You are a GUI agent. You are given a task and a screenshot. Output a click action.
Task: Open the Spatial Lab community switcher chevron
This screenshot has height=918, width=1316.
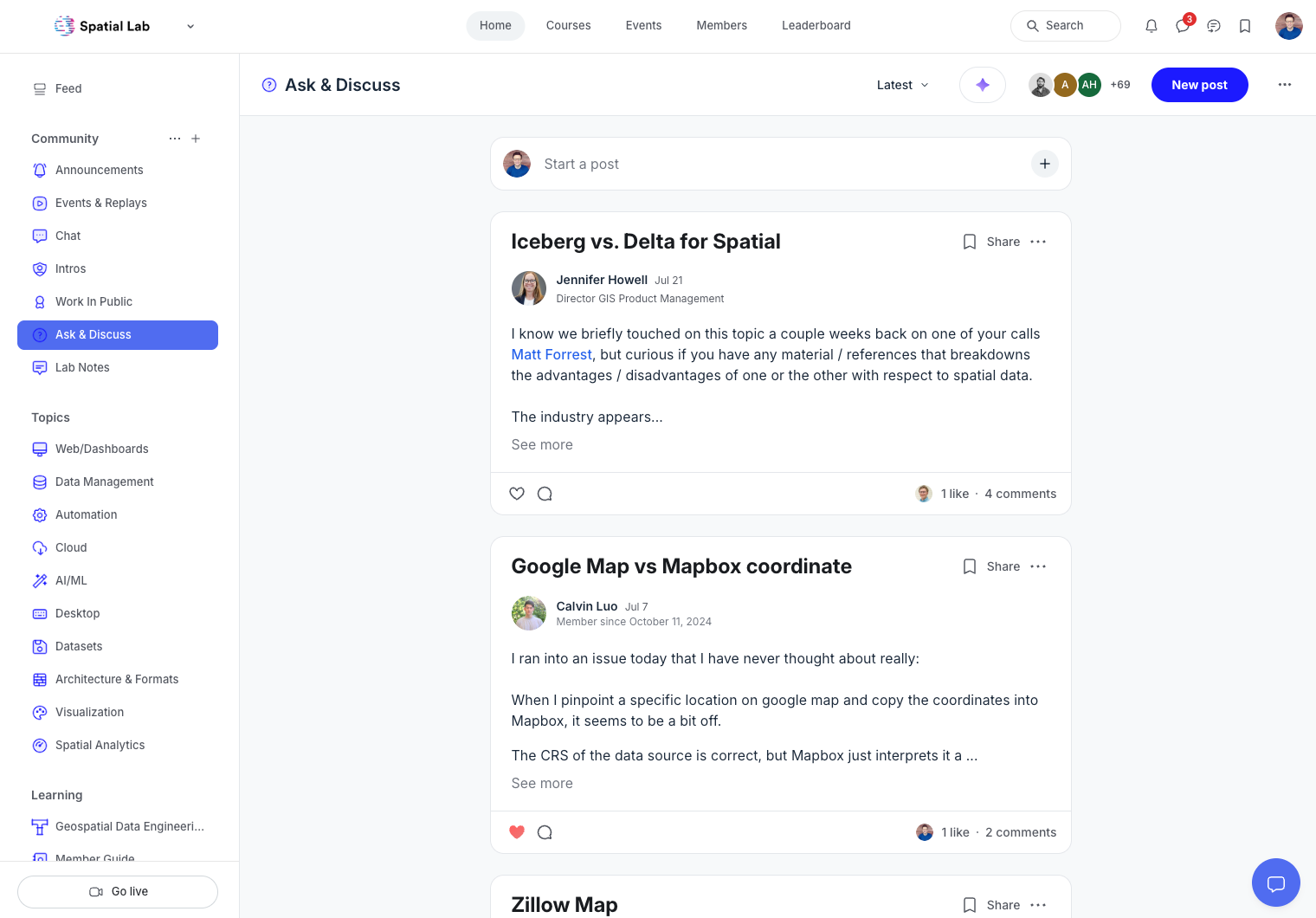[x=190, y=26]
